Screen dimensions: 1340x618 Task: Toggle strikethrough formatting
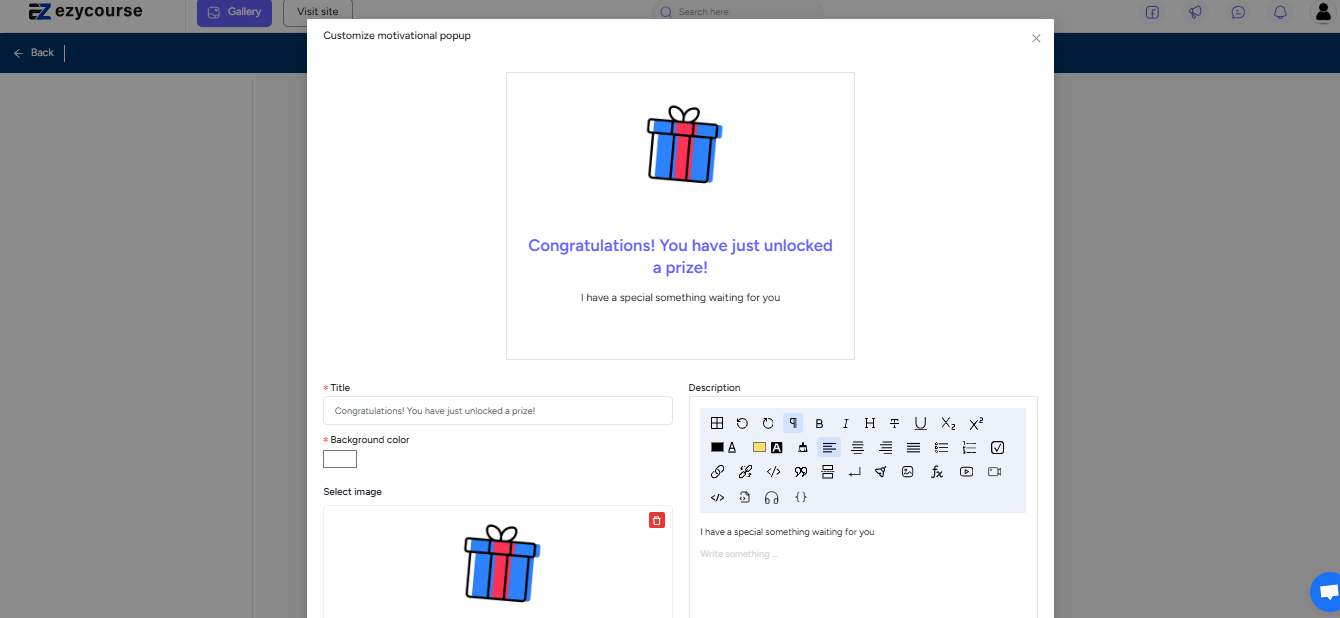[x=895, y=423]
